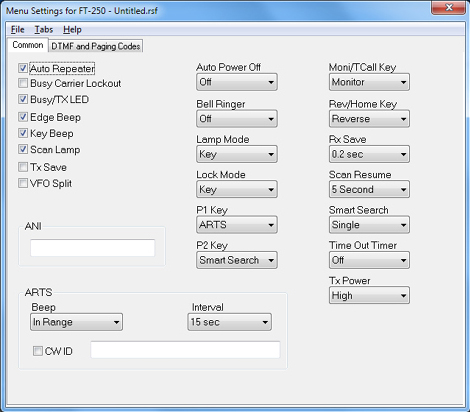Expand the Bell Ringer dropdown
This screenshot has width=470, height=412.
[237, 119]
